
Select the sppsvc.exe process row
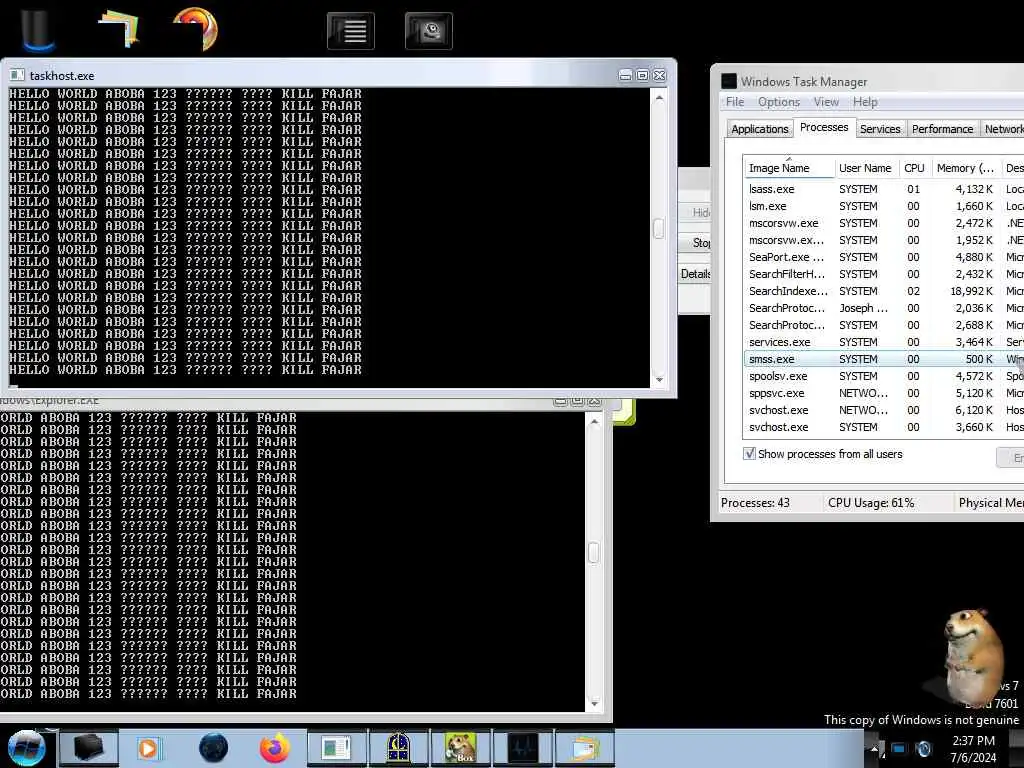[884, 393]
